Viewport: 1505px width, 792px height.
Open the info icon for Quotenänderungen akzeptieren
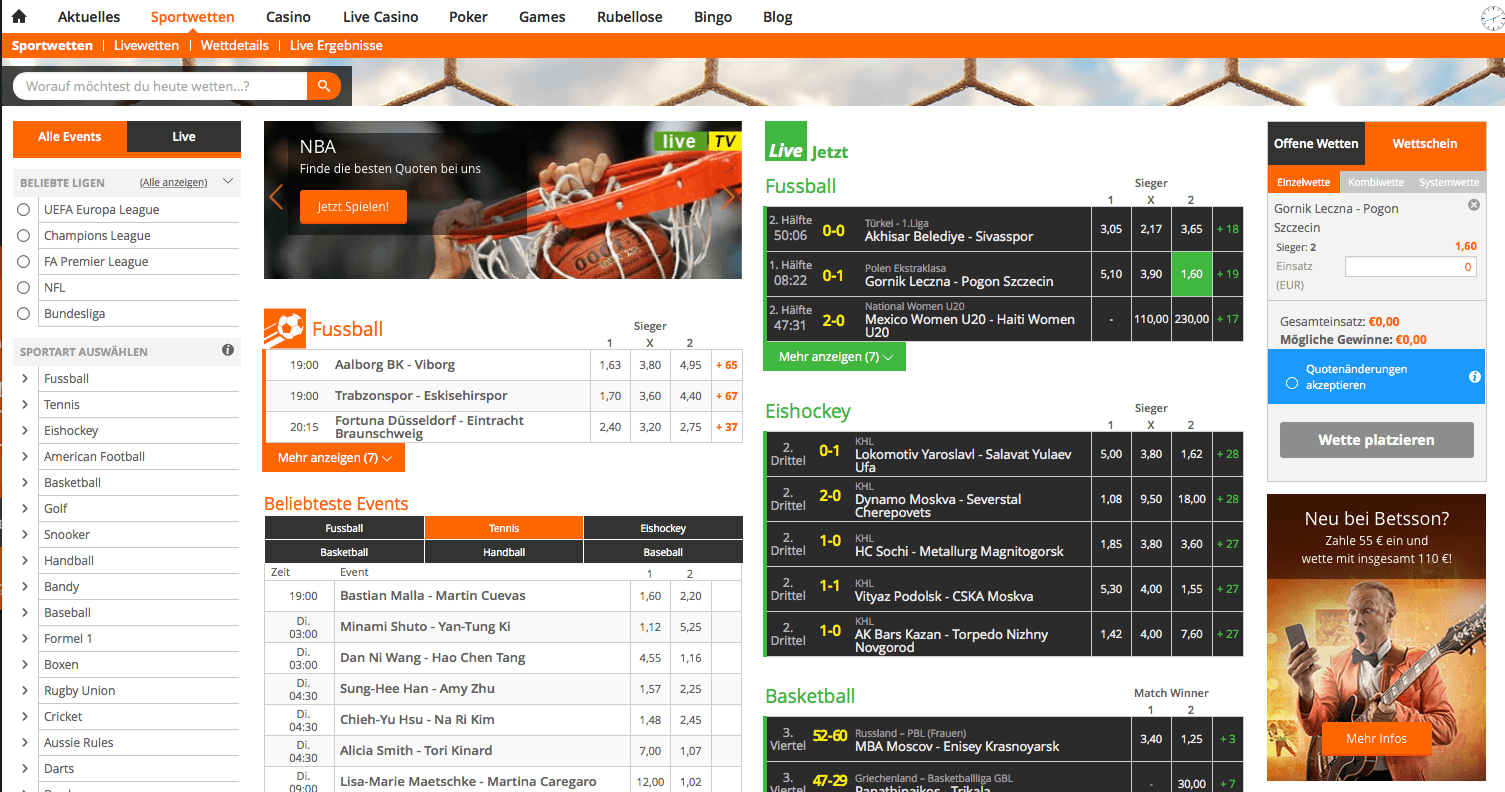click(x=1475, y=377)
